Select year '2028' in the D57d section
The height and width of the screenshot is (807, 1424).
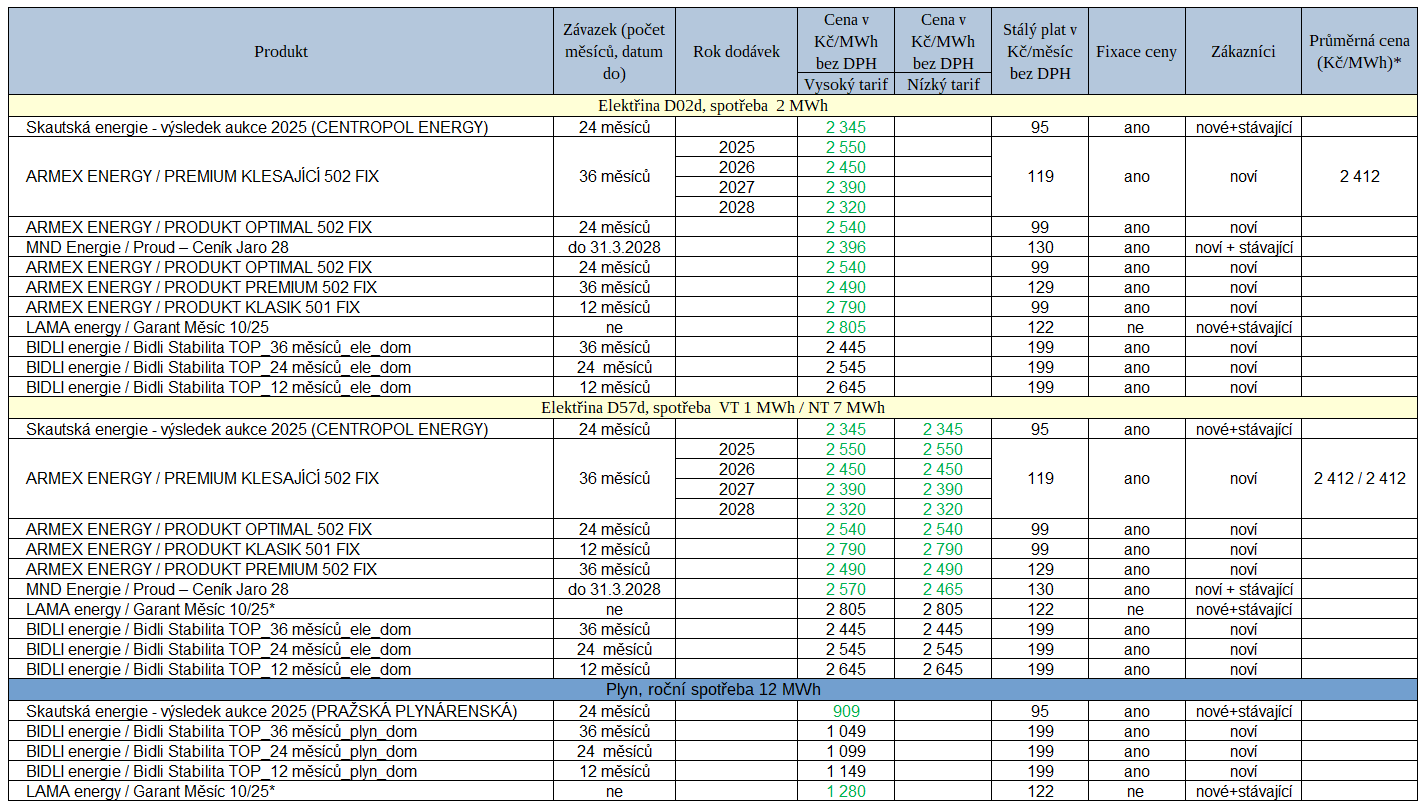coord(736,509)
